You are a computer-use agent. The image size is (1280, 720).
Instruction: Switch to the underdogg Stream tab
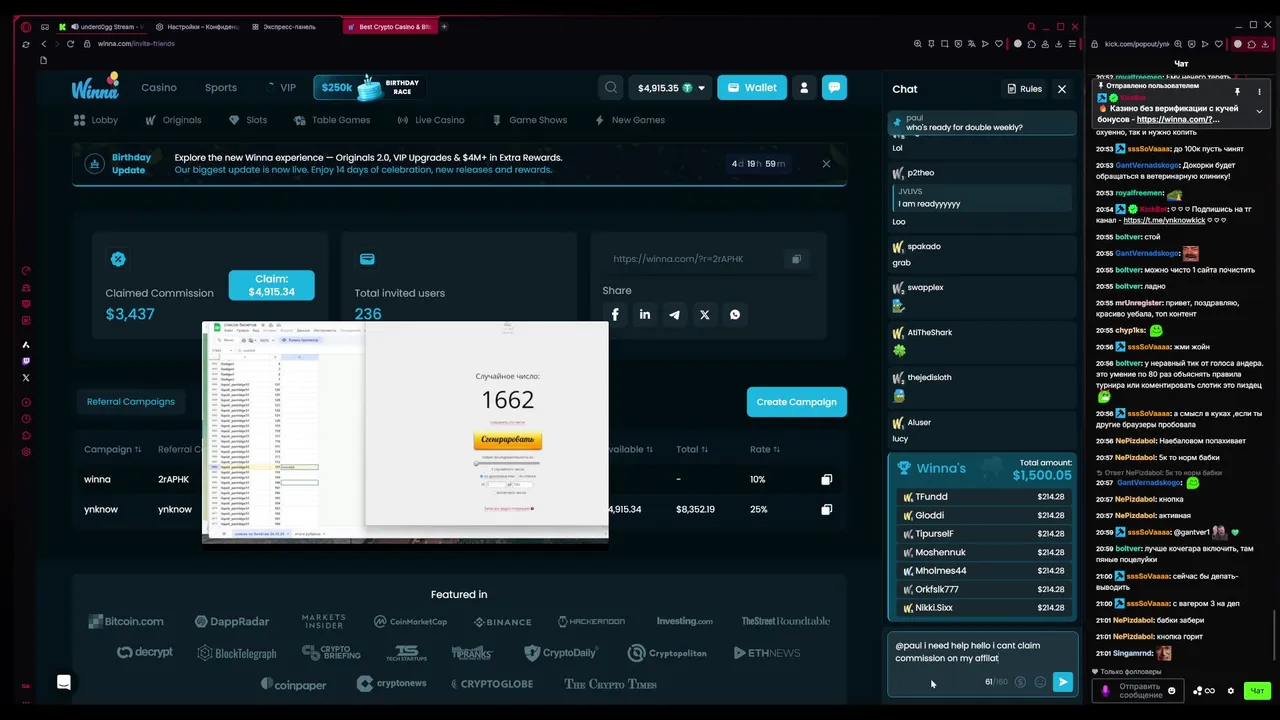(x=102, y=27)
